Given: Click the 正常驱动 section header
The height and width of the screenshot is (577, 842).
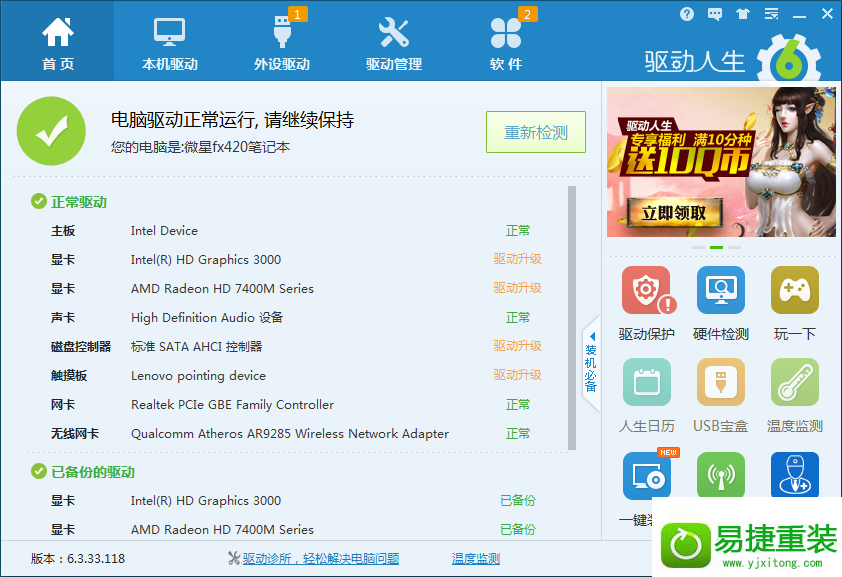Looking at the screenshot, I should [x=69, y=202].
